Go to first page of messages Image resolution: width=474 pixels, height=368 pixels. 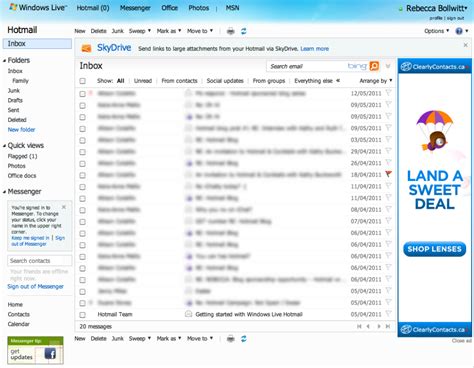pyautogui.click(x=359, y=326)
